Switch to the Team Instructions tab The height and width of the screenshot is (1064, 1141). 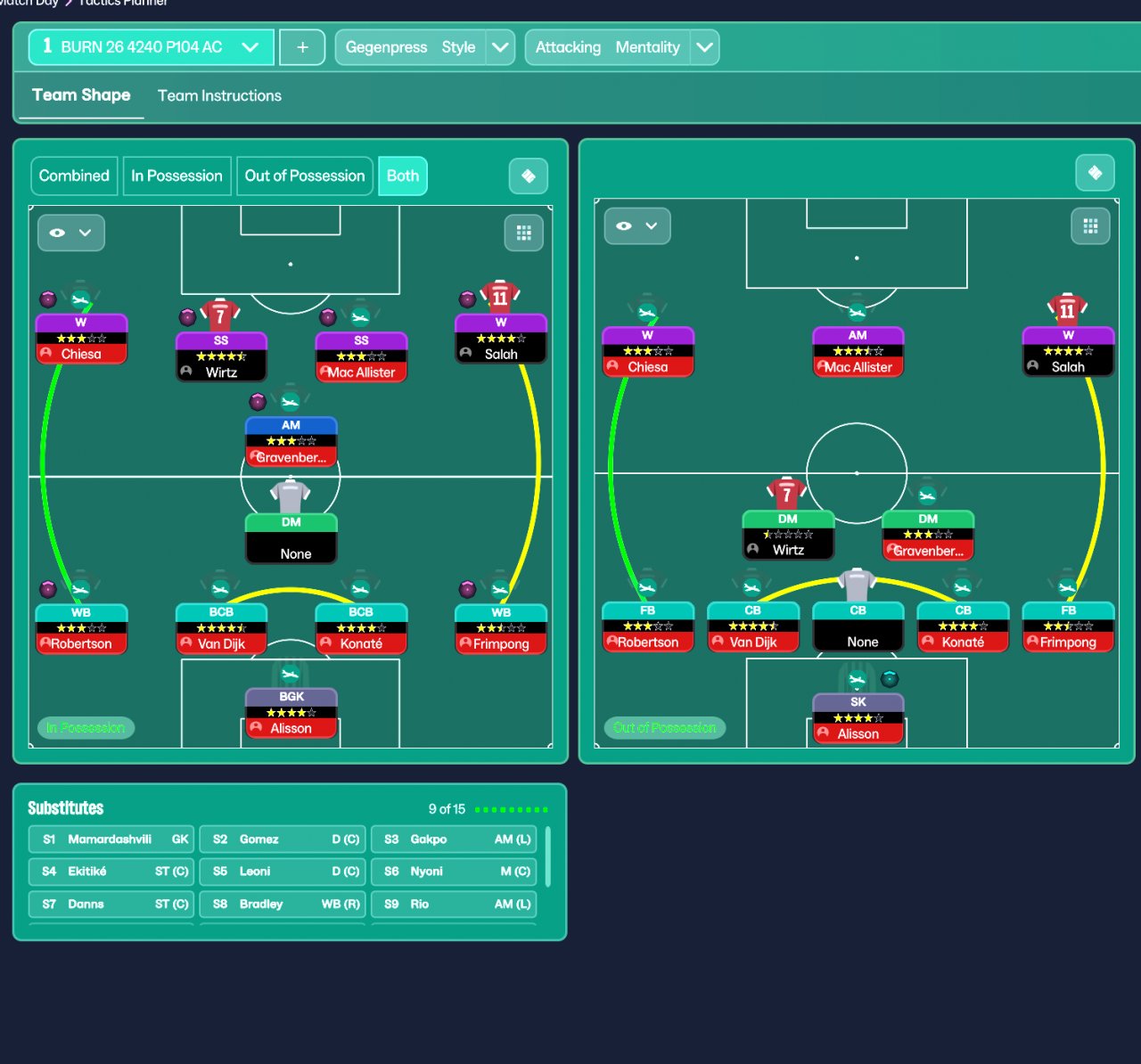[219, 95]
